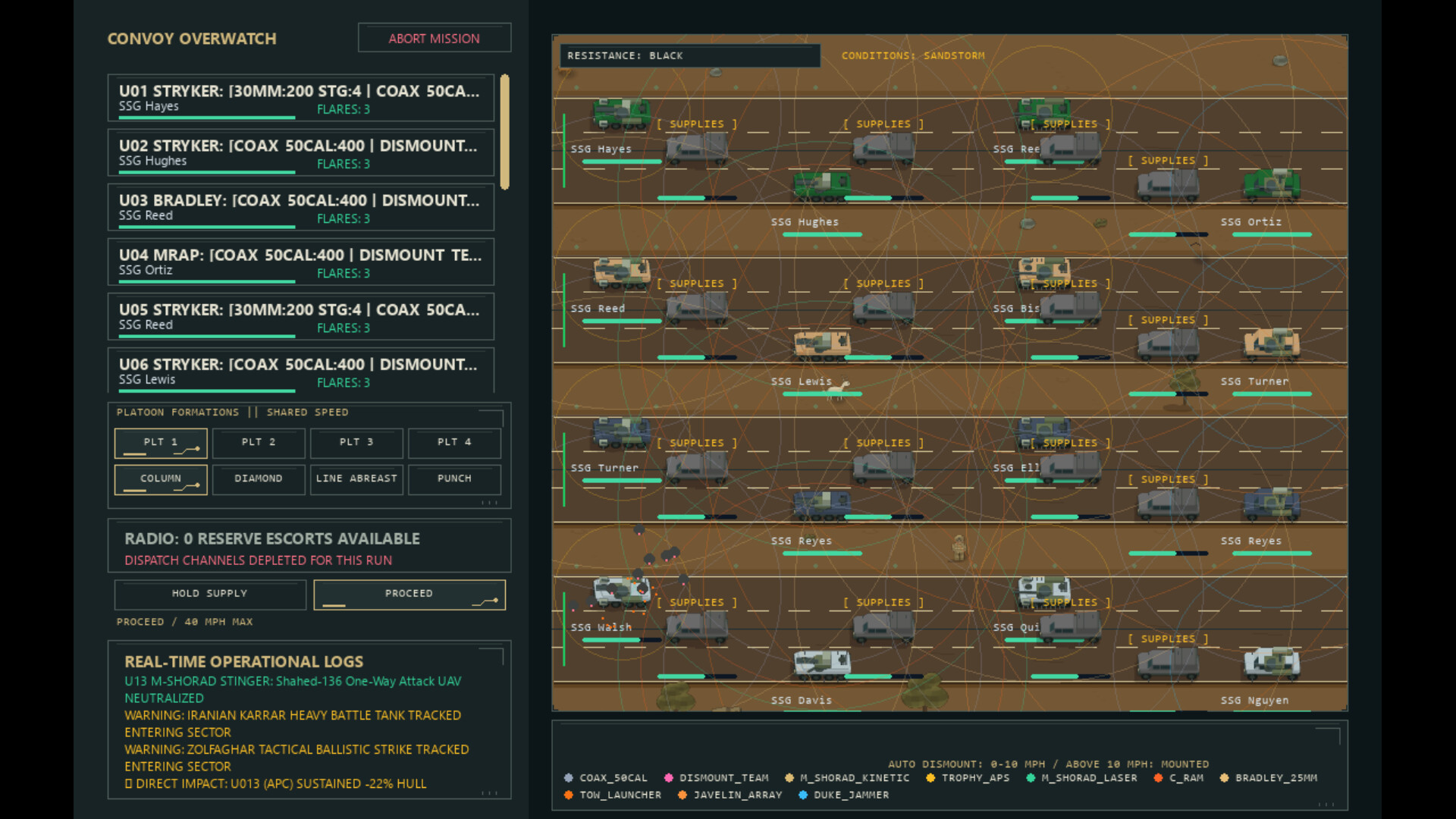Click the unit list scrollbar thumb
The width and height of the screenshot is (1456, 819).
coord(504,132)
